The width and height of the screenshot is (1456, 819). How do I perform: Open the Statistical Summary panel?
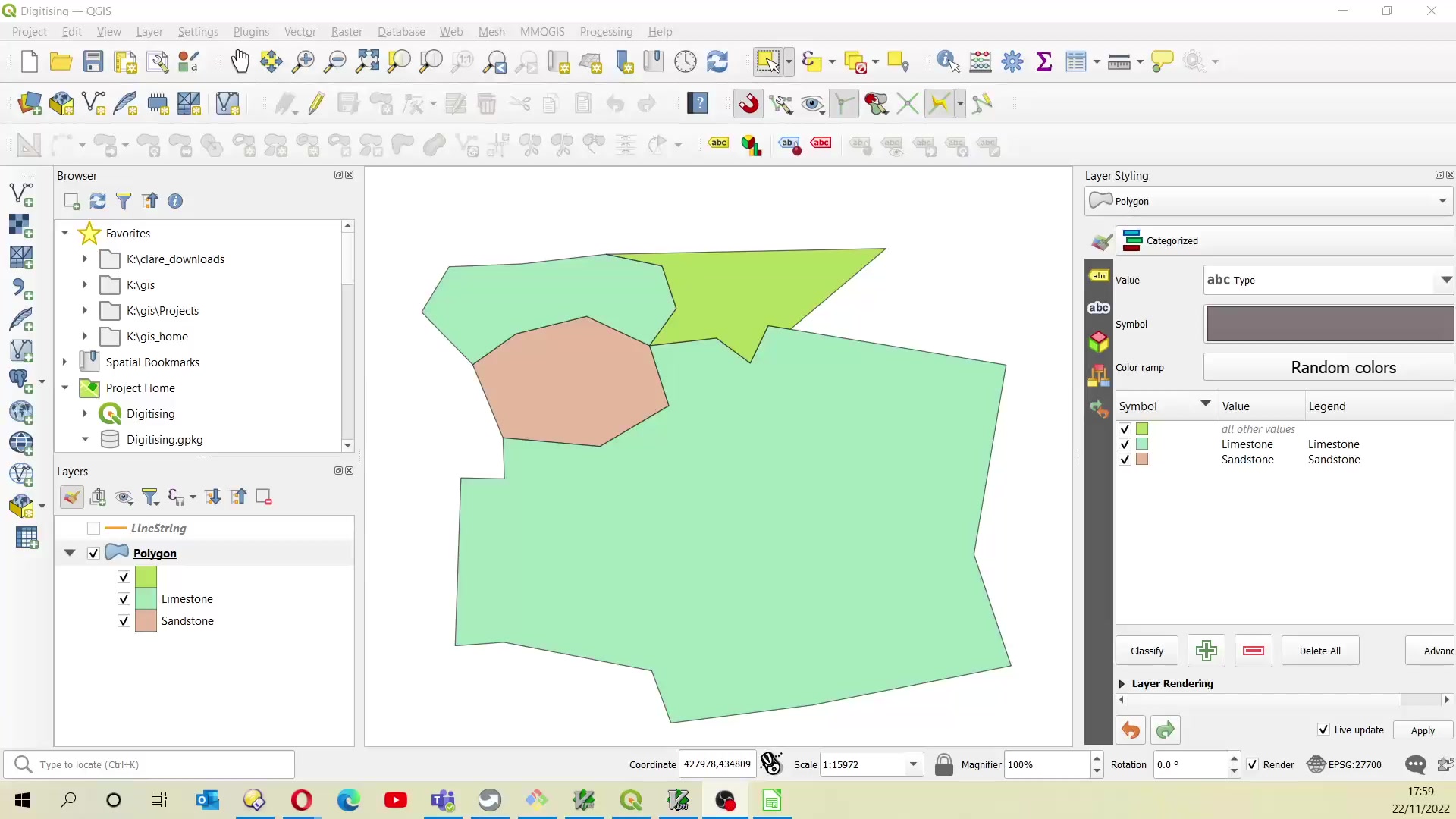click(1044, 61)
